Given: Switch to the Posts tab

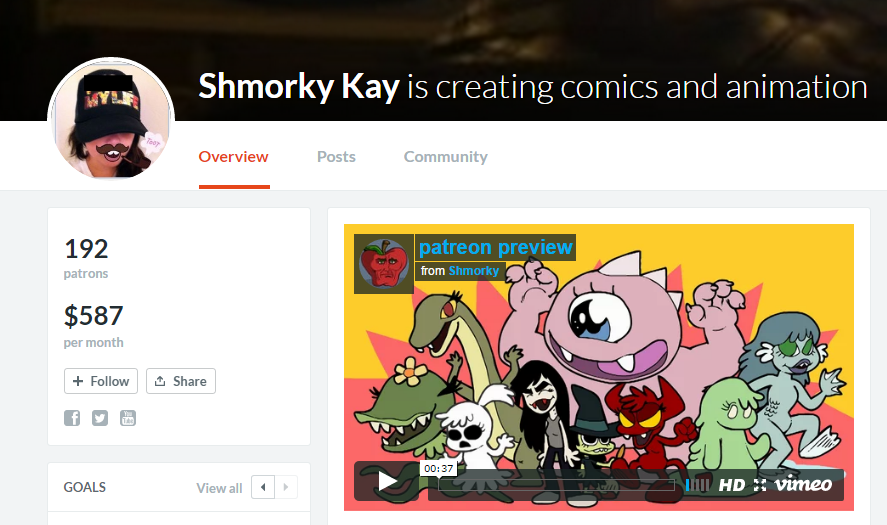Looking at the screenshot, I should tap(336, 157).
